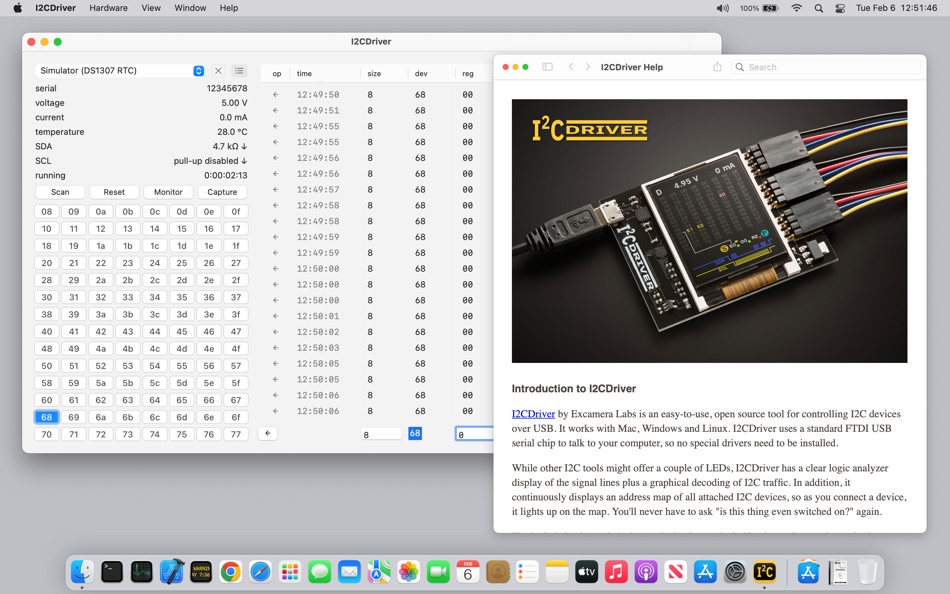Select the log row at 12:50:03

377,348
